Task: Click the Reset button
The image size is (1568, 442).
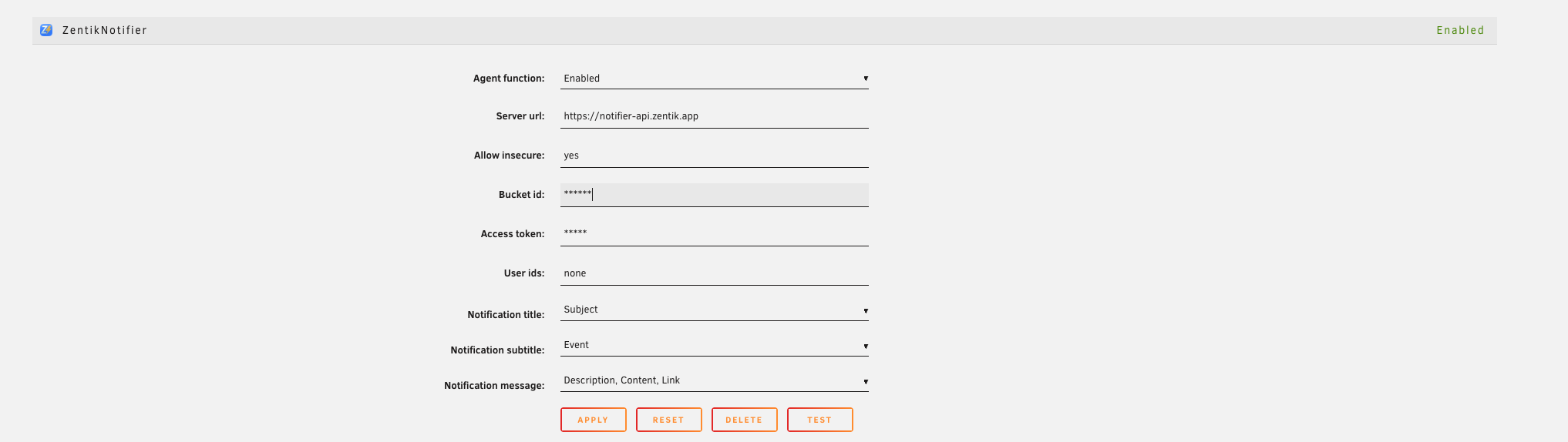Action: click(668, 420)
